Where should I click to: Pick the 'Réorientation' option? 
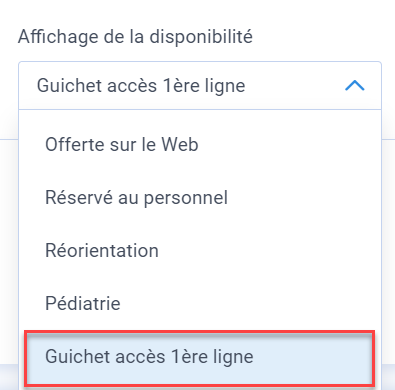200,250
